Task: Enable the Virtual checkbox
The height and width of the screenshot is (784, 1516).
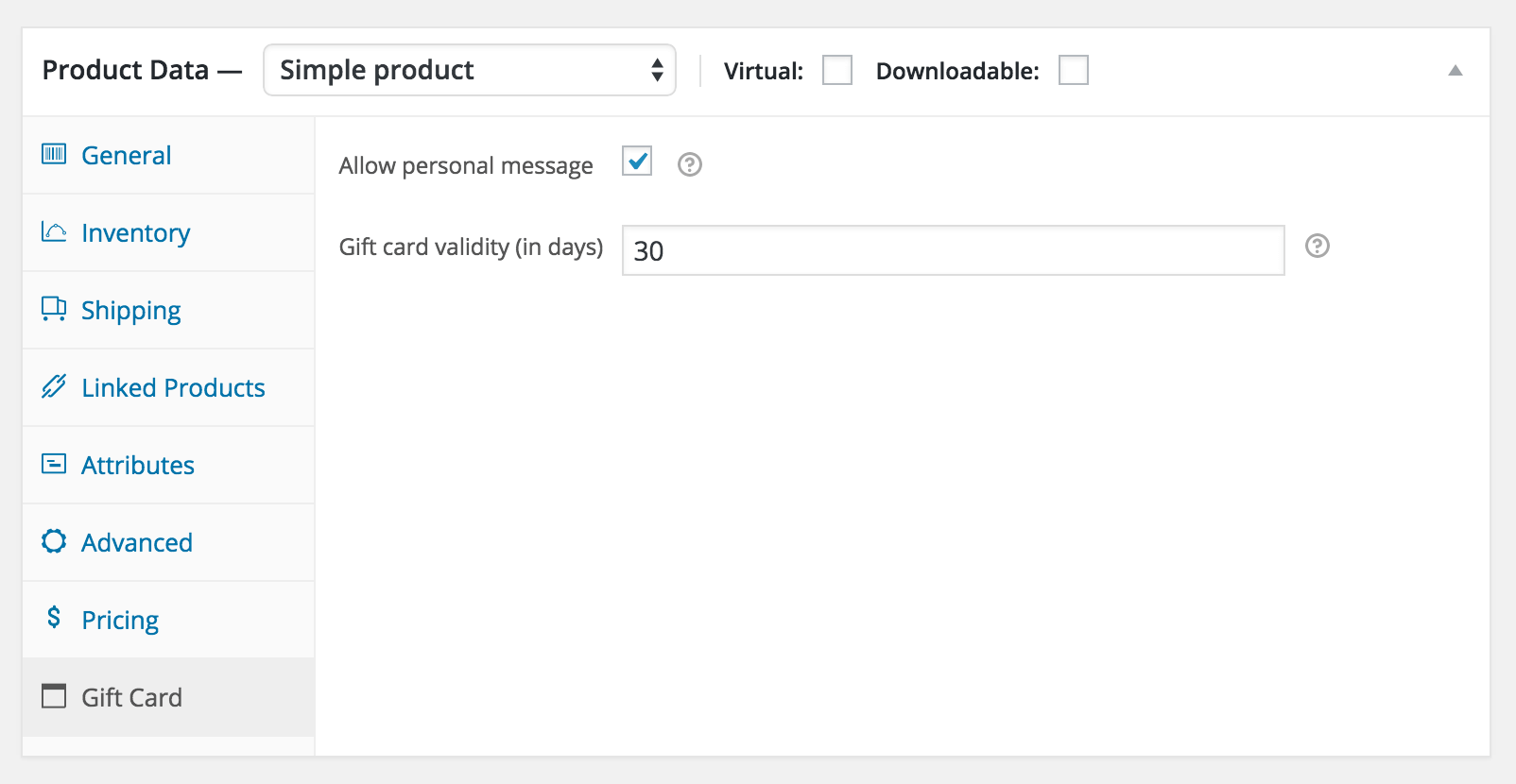Action: [x=837, y=70]
